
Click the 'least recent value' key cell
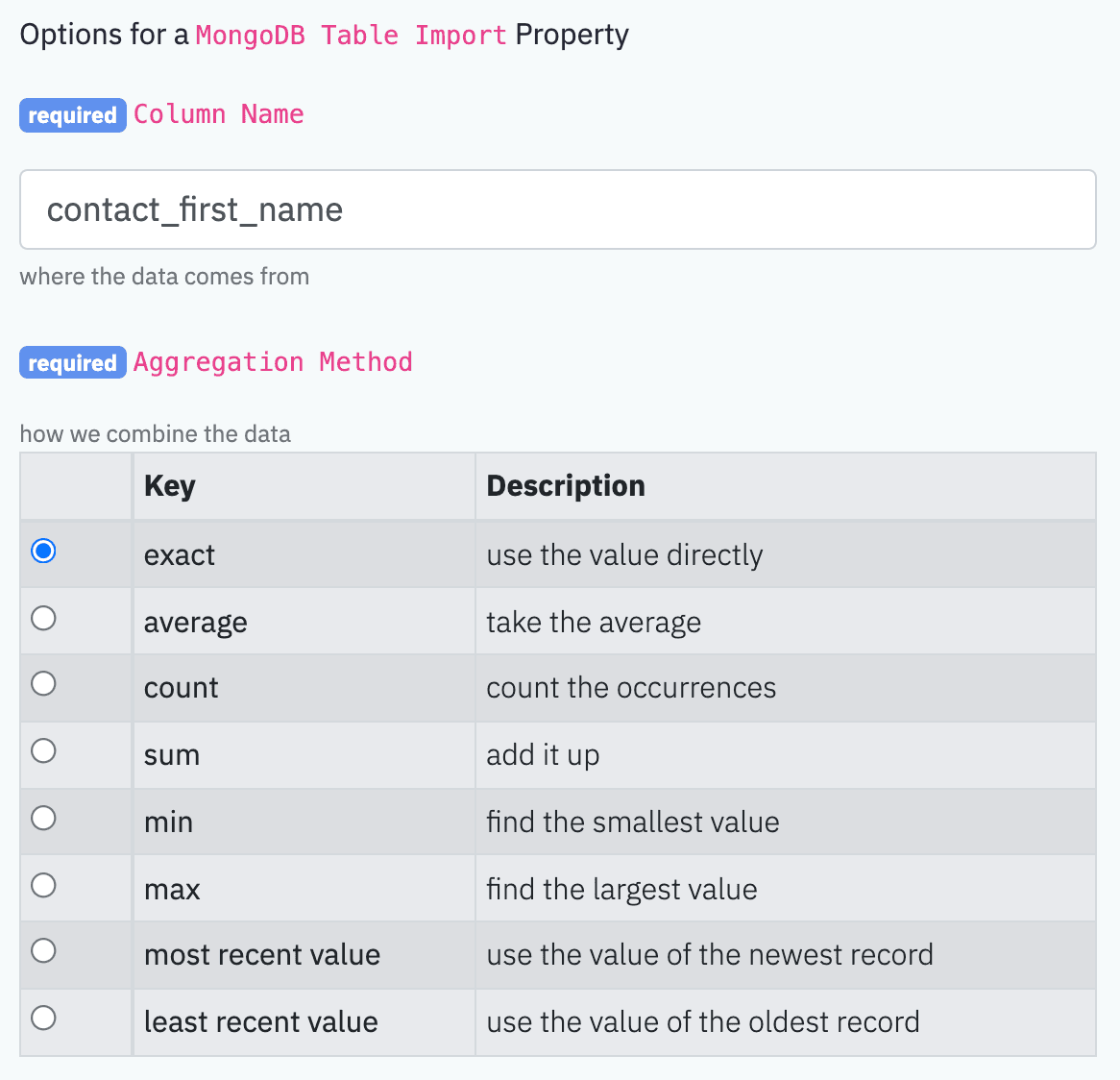click(304, 1022)
